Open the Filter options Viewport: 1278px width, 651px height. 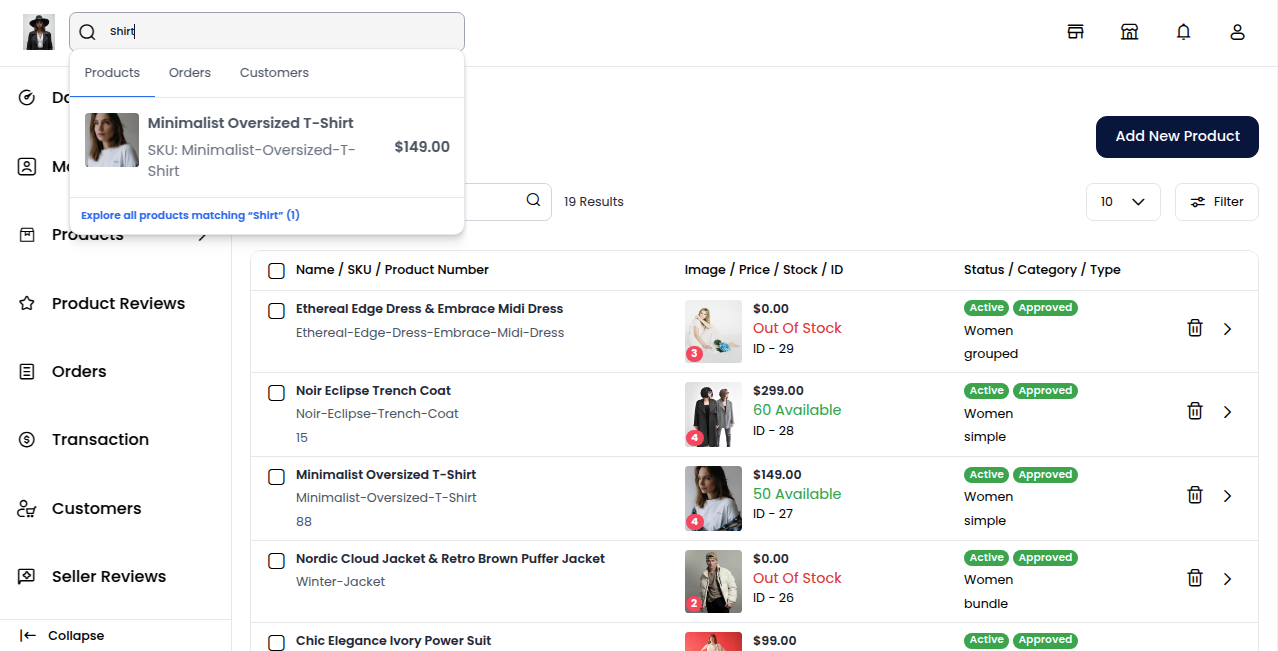[1216, 201]
